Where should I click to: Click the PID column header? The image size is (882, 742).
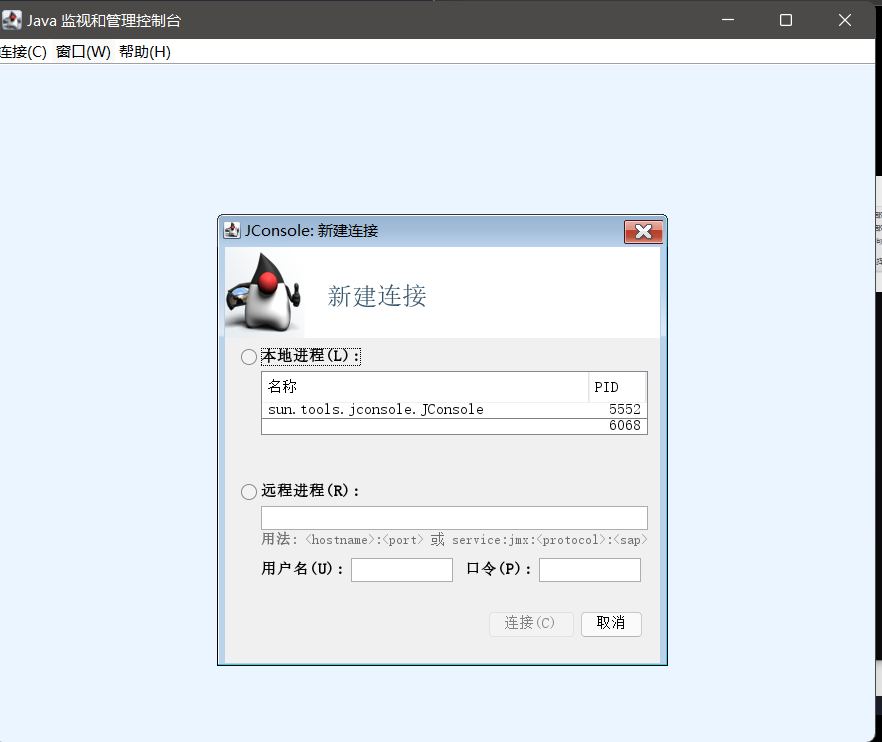click(x=617, y=387)
